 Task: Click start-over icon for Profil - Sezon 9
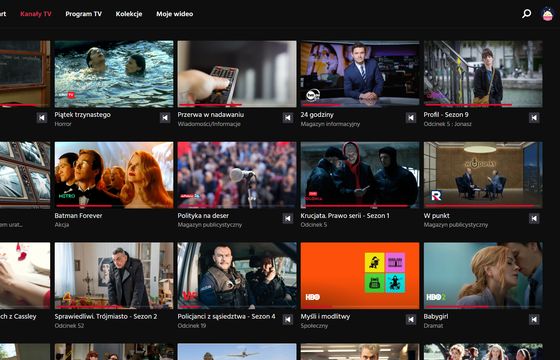[534, 118]
